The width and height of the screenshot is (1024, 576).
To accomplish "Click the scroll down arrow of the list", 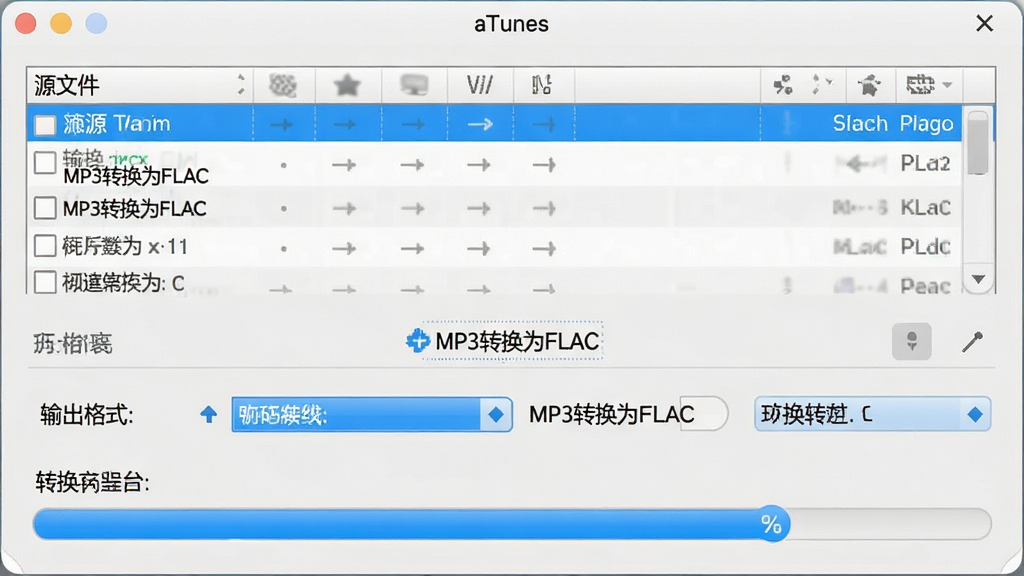I will [978, 280].
